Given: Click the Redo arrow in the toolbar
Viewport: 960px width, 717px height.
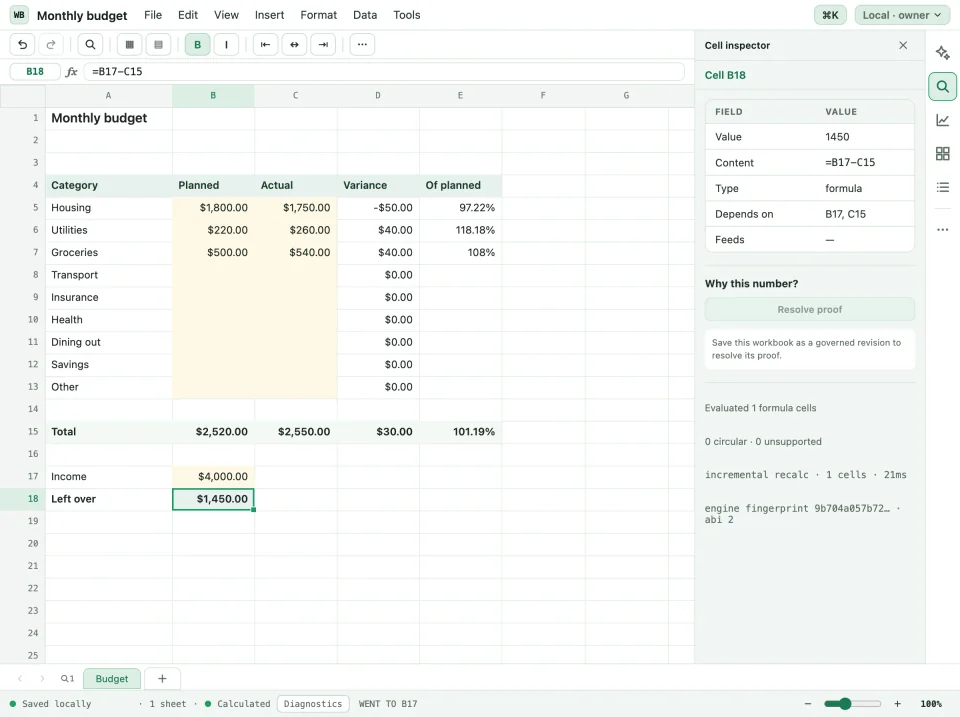Looking at the screenshot, I should (51, 45).
